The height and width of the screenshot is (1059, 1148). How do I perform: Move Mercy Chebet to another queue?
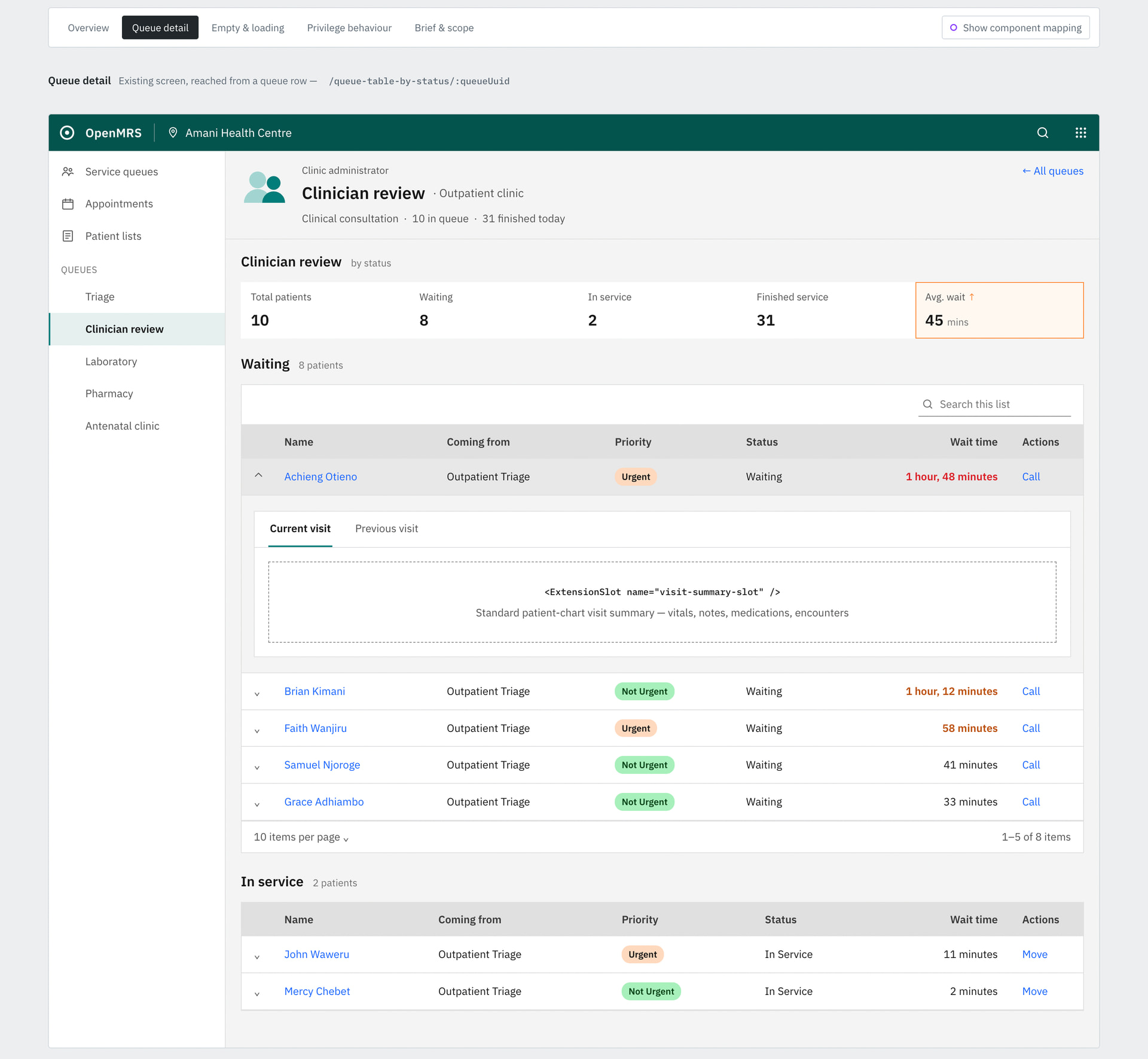click(1034, 991)
